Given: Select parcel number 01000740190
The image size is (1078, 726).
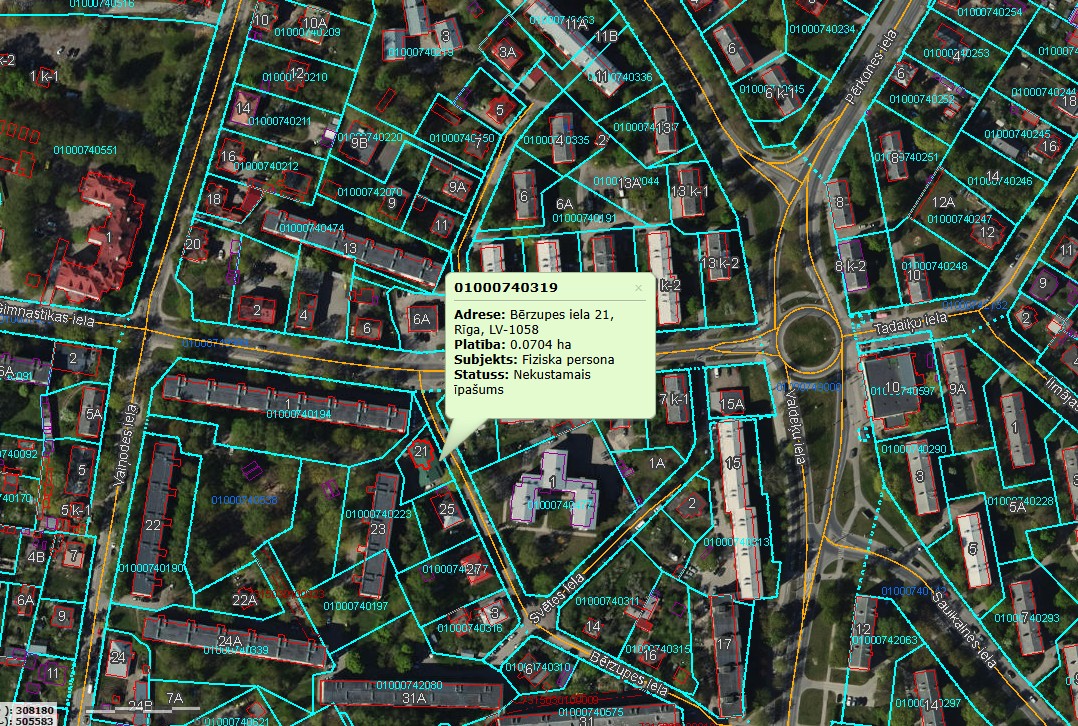Looking at the screenshot, I should click(x=151, y=568).
